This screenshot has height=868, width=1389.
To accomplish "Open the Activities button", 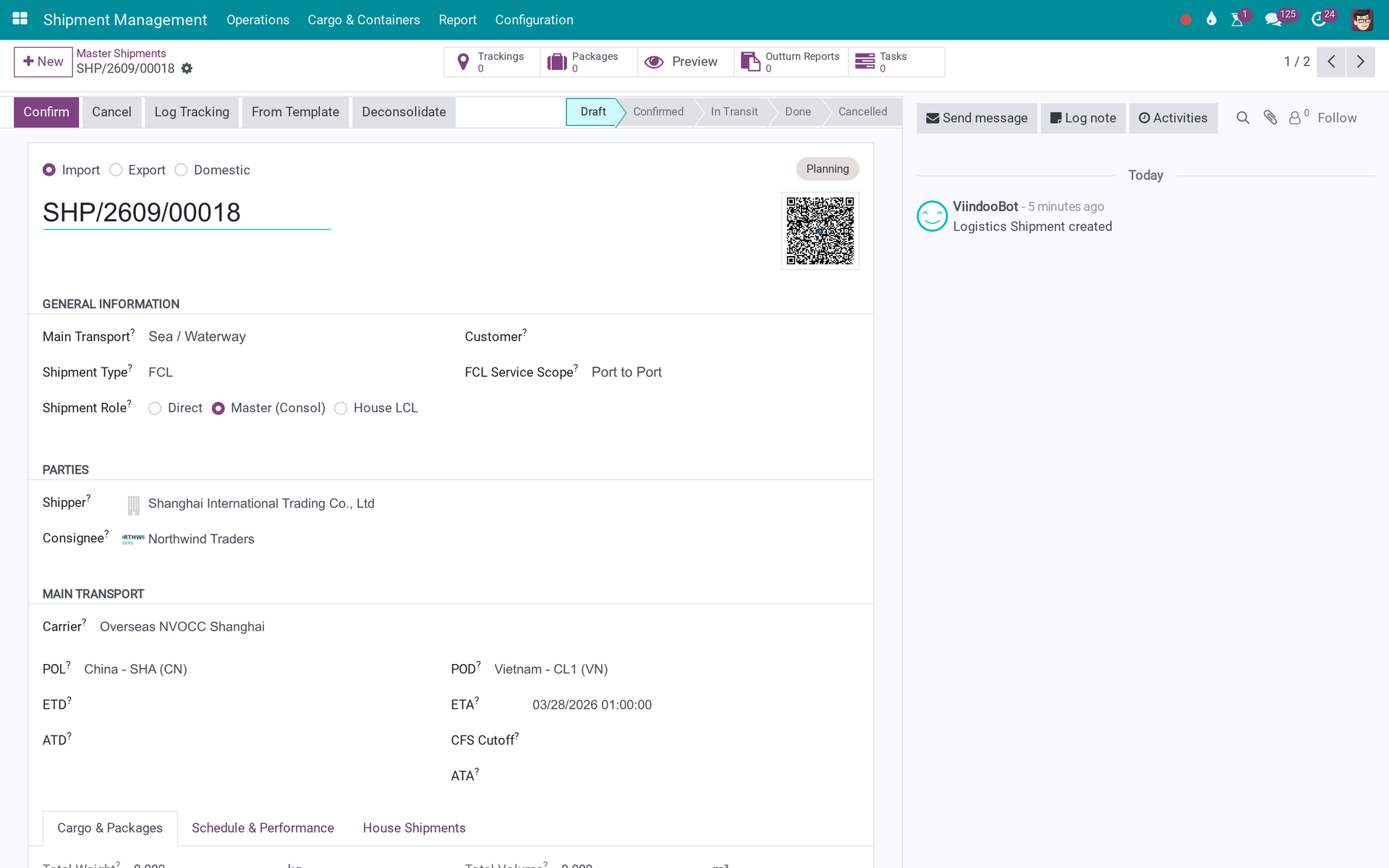I will pyautogui.click(x=1173, y=118).
